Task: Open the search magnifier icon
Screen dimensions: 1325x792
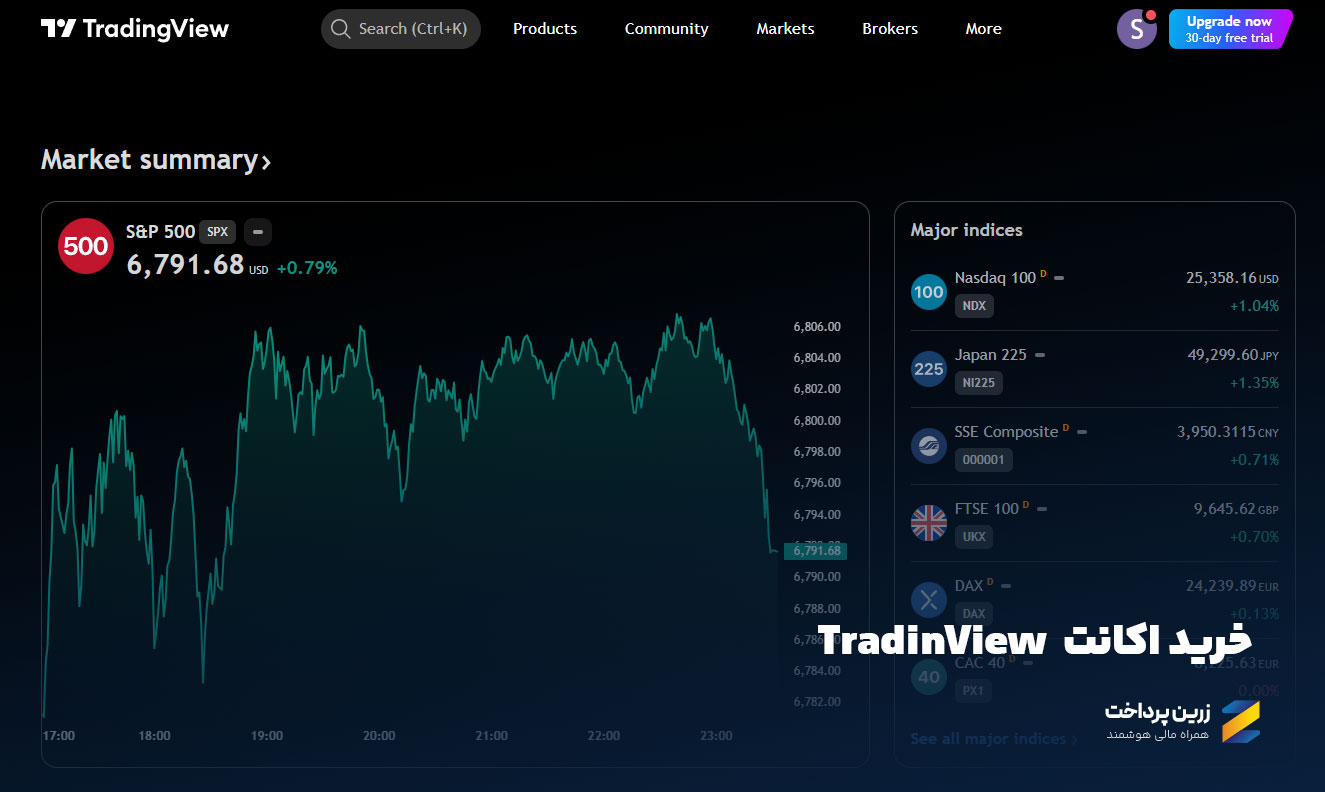Action: pyautogui.click(x=341, y=29)
